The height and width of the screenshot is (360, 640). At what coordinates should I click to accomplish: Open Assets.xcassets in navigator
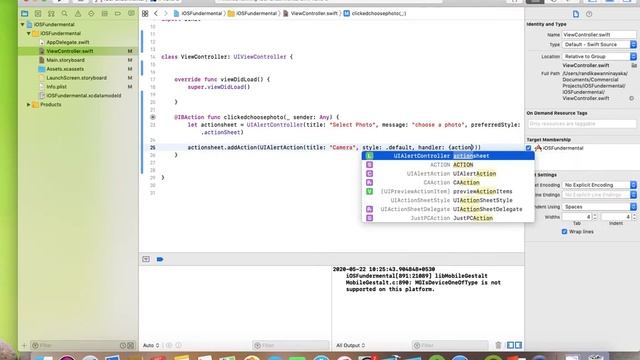coord(65,69)
